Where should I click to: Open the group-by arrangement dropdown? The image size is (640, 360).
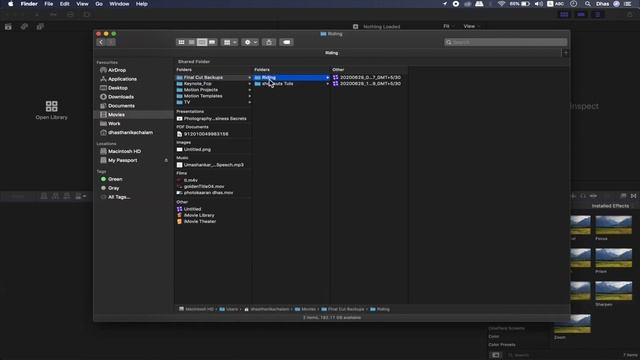(x=230, y=42)
